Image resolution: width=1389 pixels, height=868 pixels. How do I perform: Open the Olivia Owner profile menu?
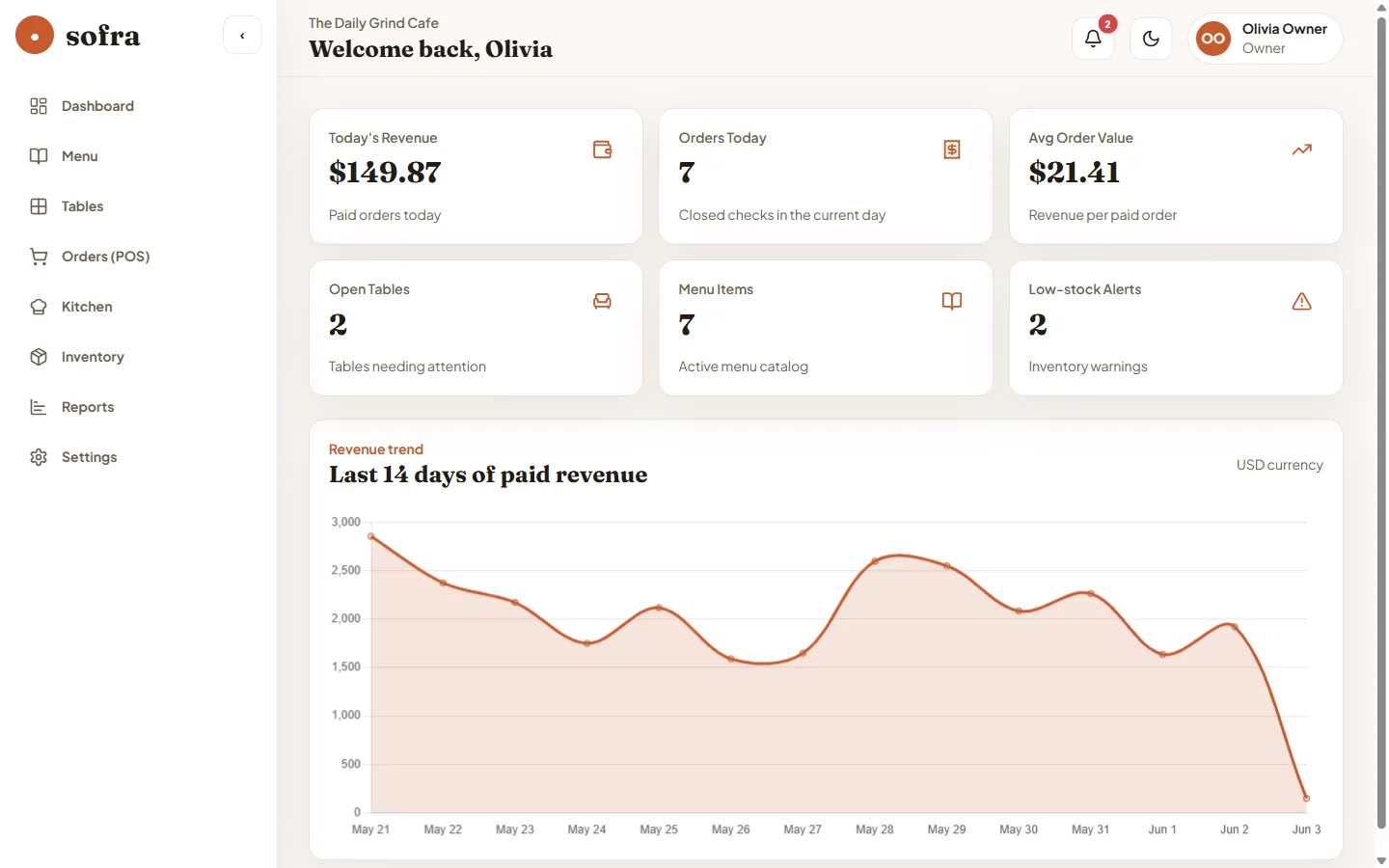click(1266, 39)
